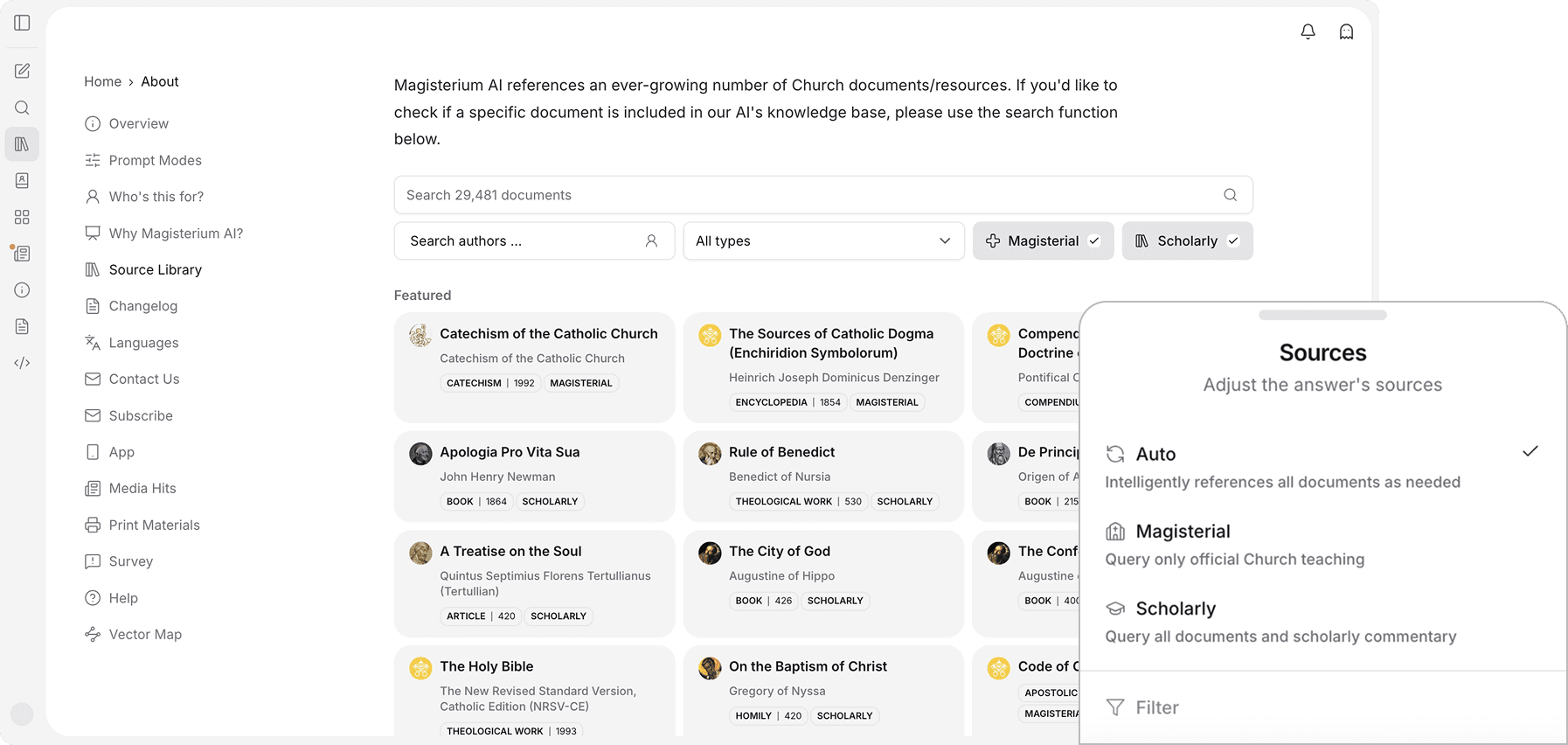
Task: Click the new chat compose icon
Action: [22, 71]
